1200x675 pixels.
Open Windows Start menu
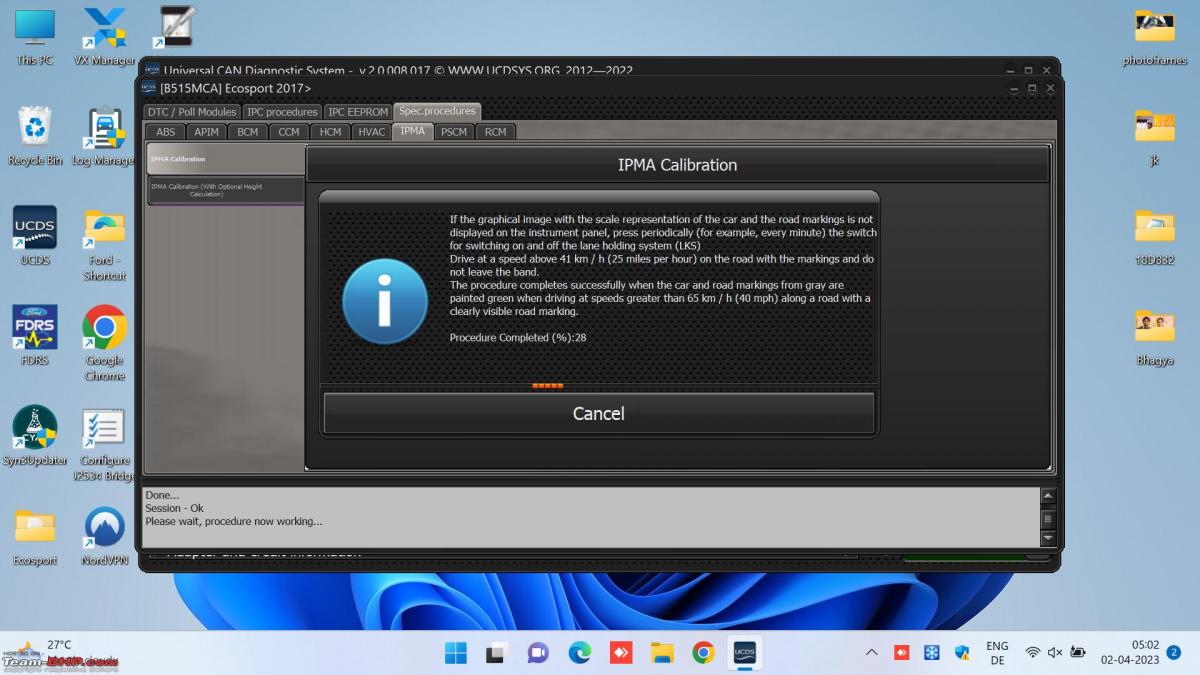click(456, 653)
